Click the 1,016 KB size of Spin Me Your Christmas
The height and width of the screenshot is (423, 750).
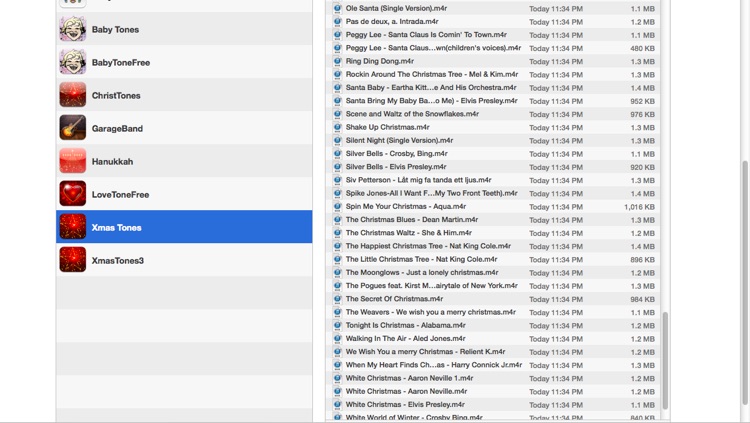tap(639, 207)
